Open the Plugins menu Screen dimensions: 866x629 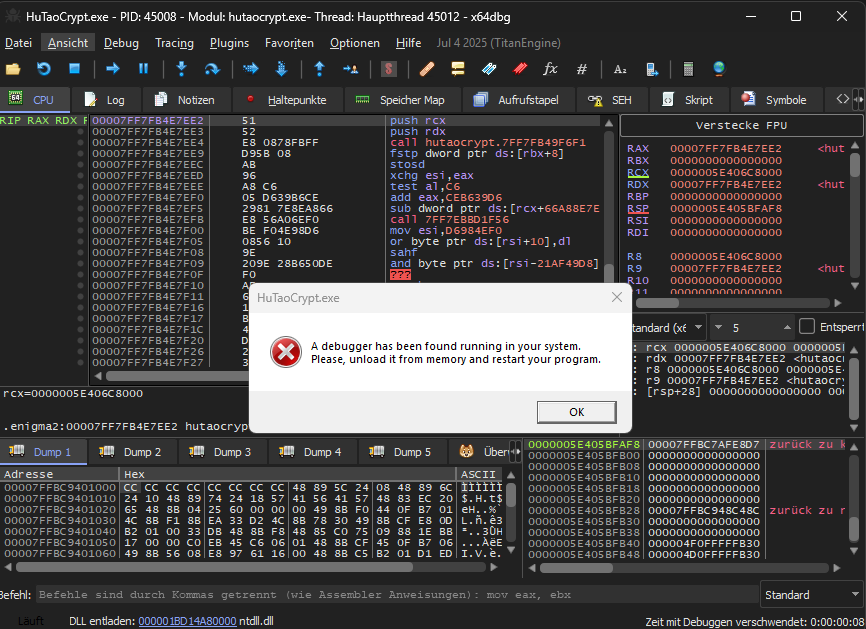coord(229,43)
